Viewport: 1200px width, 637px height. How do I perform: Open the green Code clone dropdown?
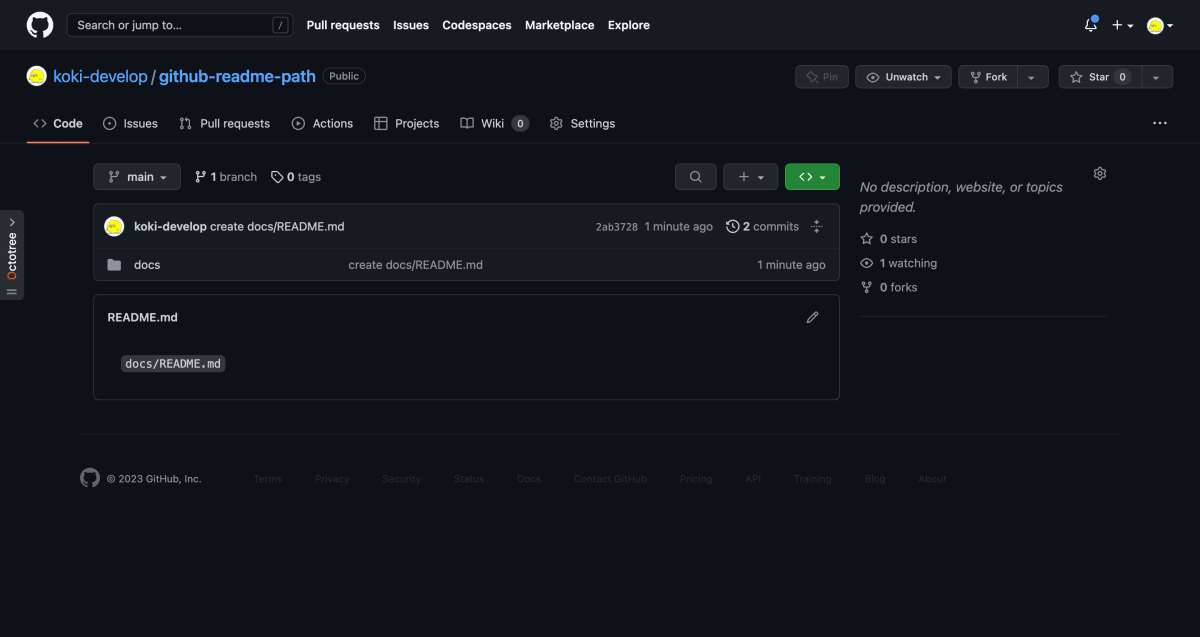pos(812,177)
